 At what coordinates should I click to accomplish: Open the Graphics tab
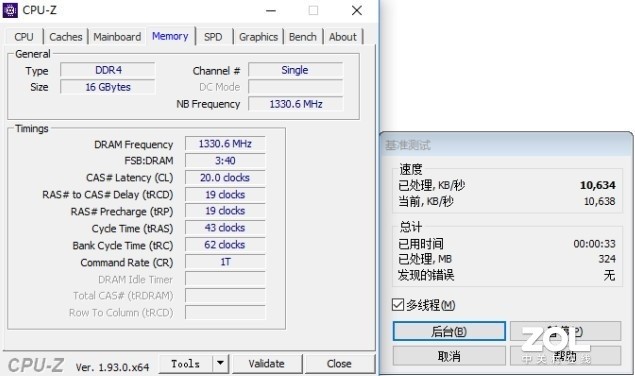pyautogui.click(x=258, y=37)
